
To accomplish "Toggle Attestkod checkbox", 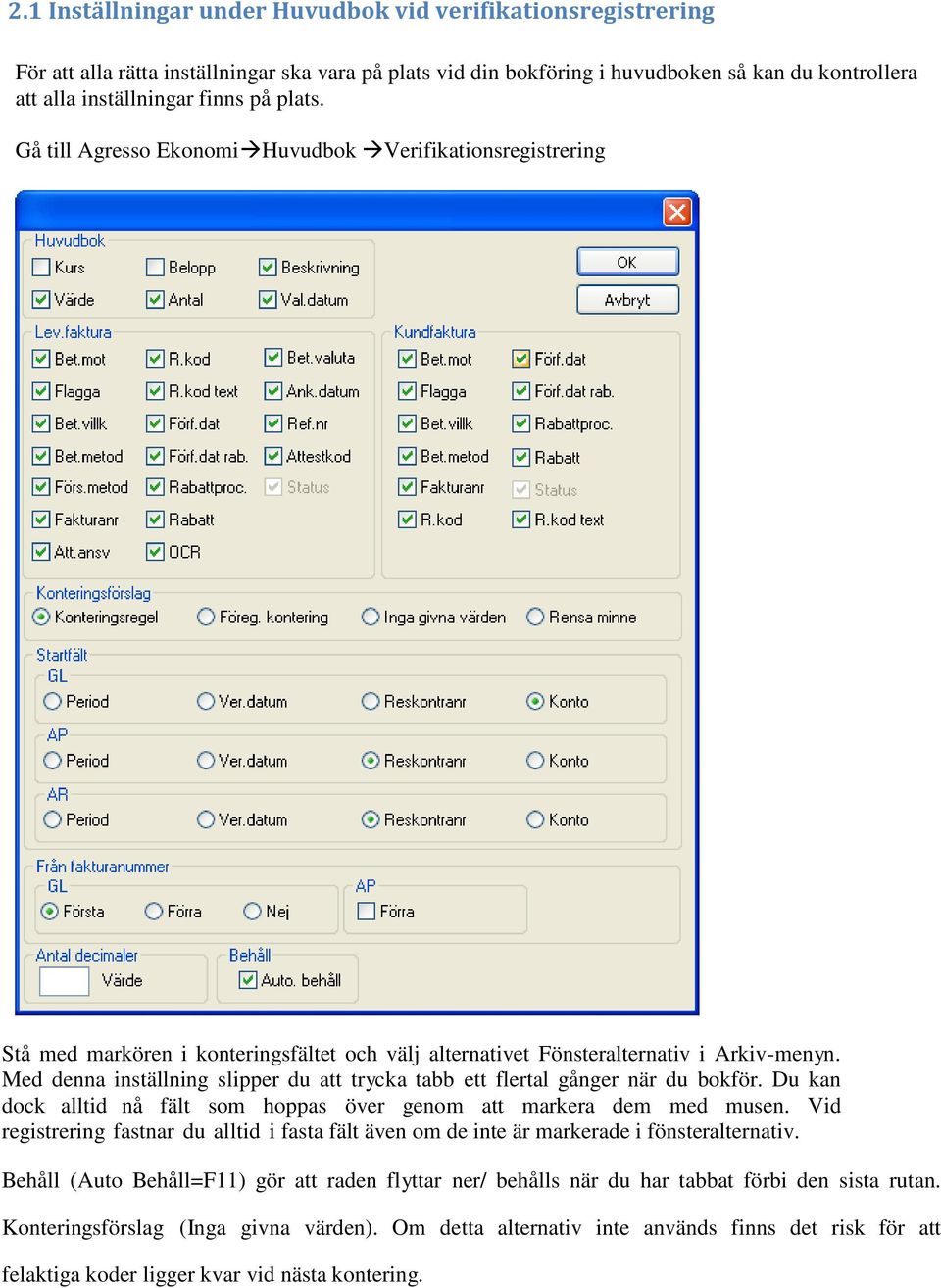I will [x=273, y=456].
